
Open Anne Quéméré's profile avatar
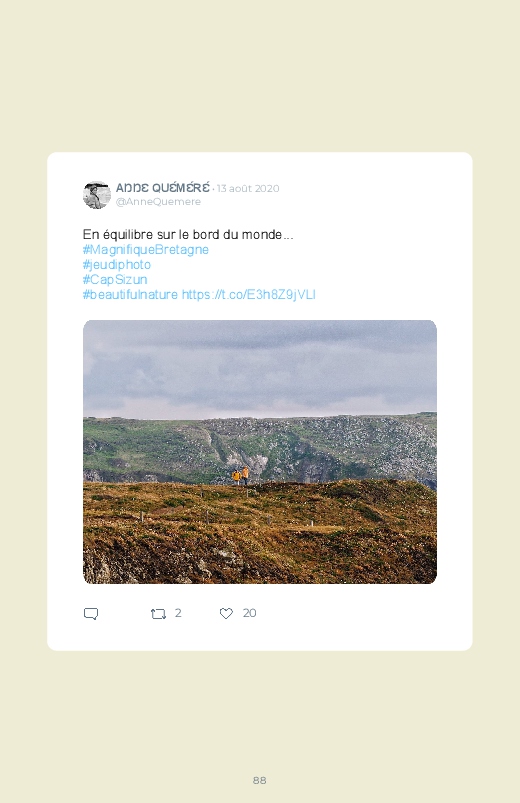[x=97, y=195]
